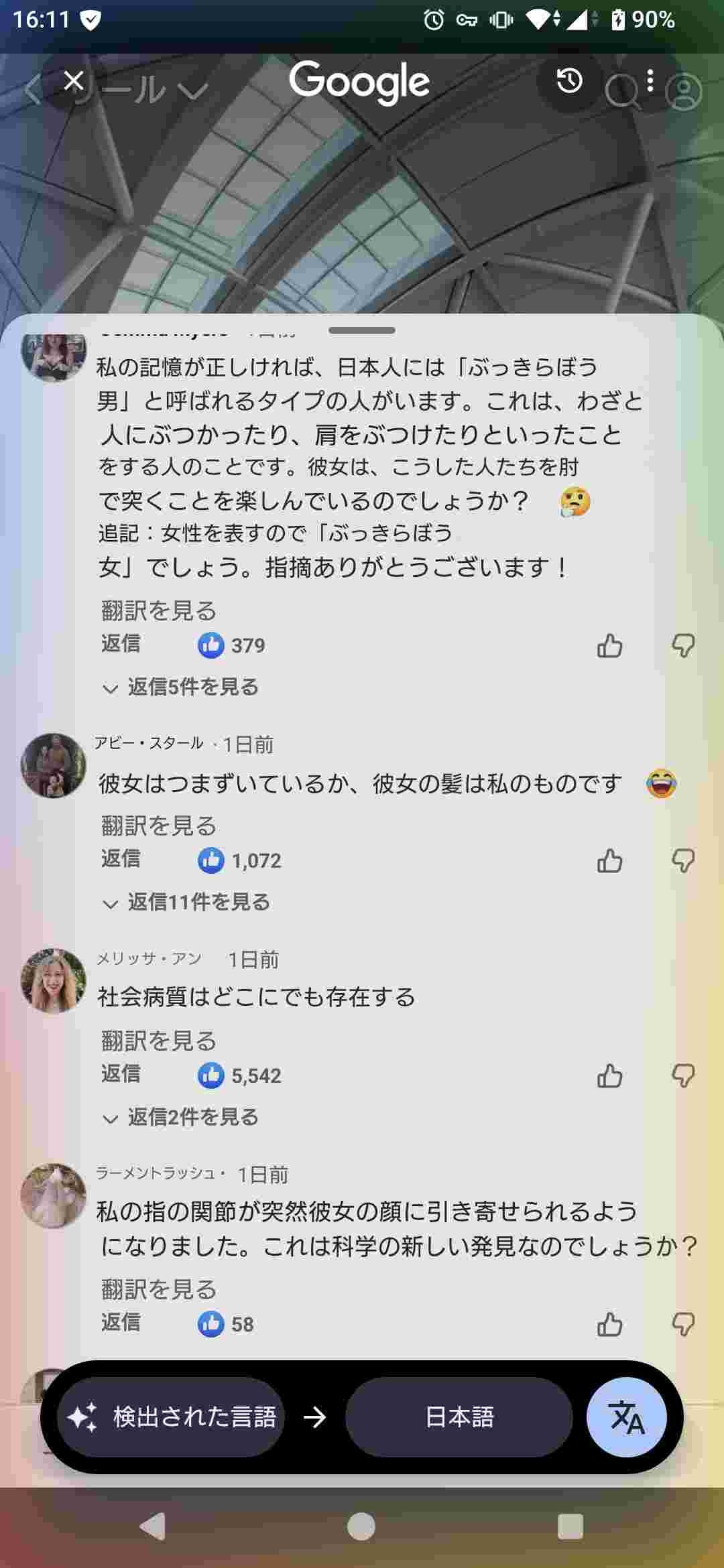Open the Android recent apps square button
The image size is (724, 1568).
coord(570,1526)
